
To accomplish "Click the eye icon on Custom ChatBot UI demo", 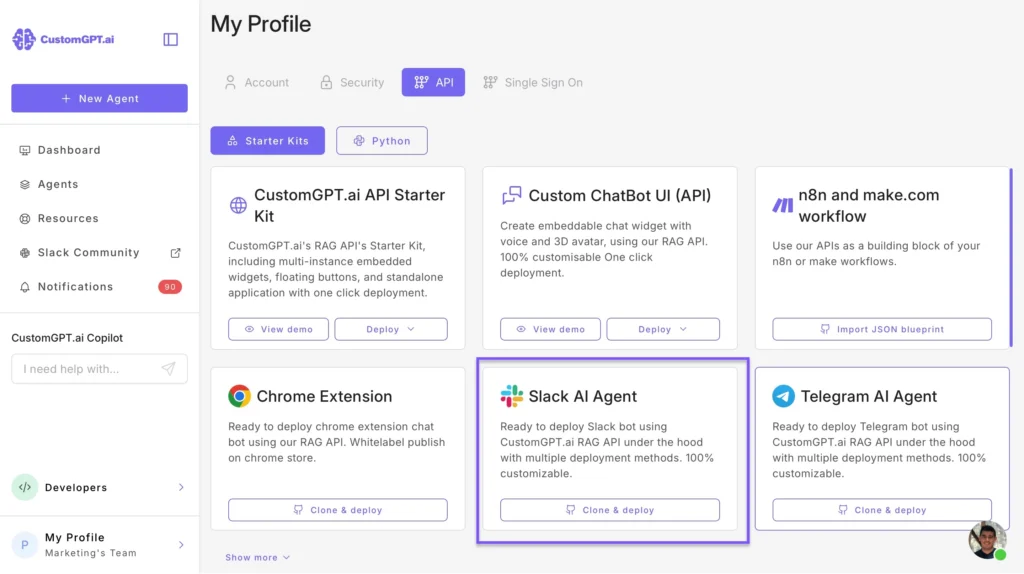I will [x=520, y=329].
